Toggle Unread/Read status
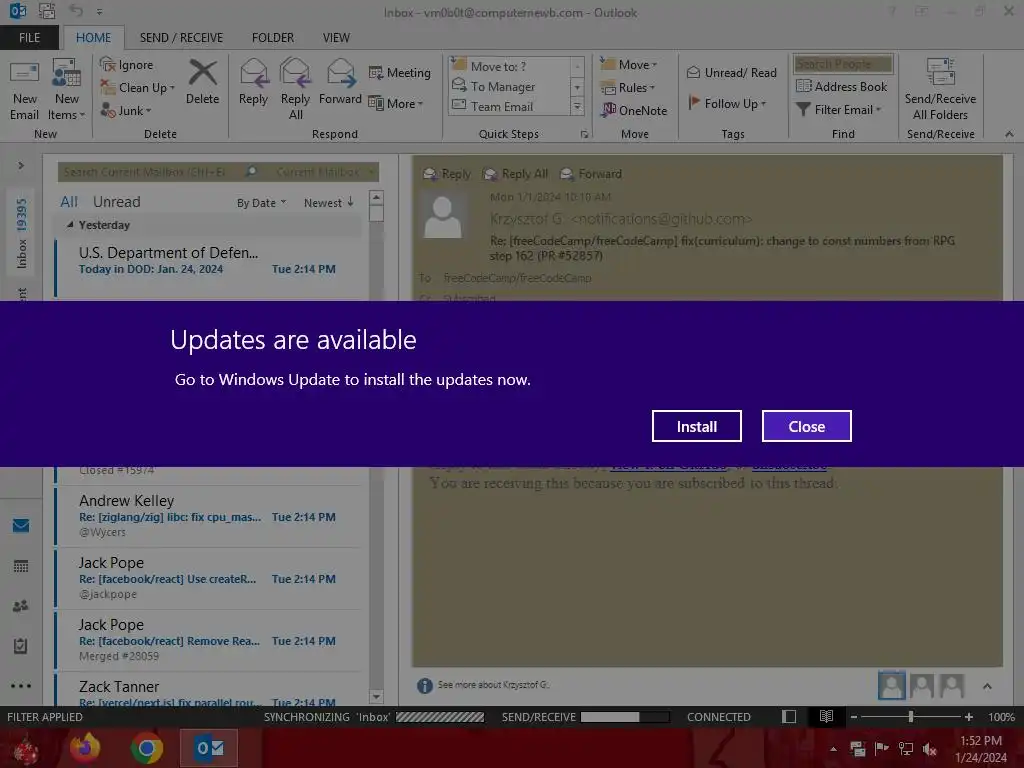 pyautogui.click(x=731, y=72)
